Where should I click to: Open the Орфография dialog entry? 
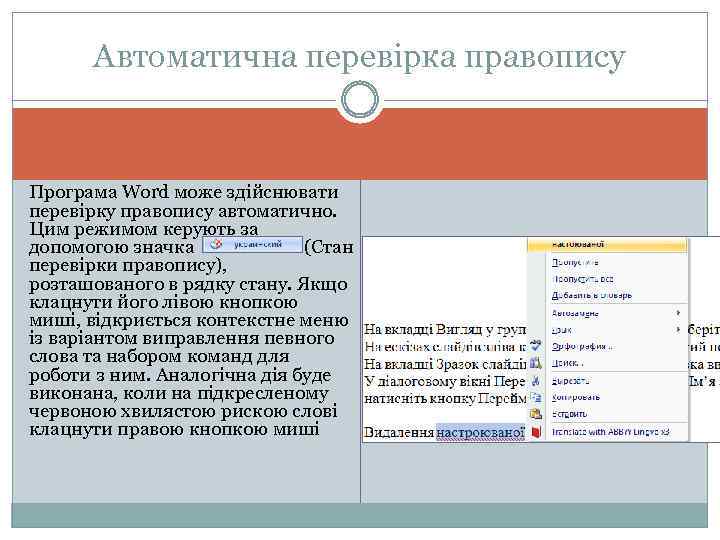pos(582,347)
